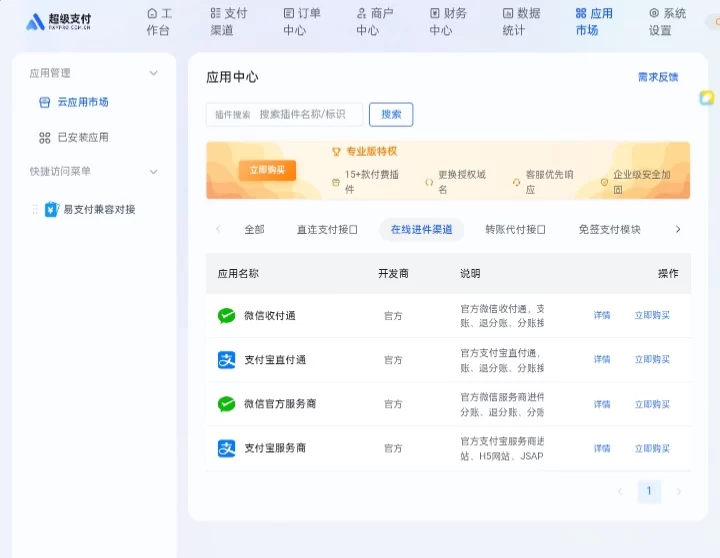
Task: Click the WeChat icon for 微信收付通
Action: pyautogui.click(x=227, y=316)
